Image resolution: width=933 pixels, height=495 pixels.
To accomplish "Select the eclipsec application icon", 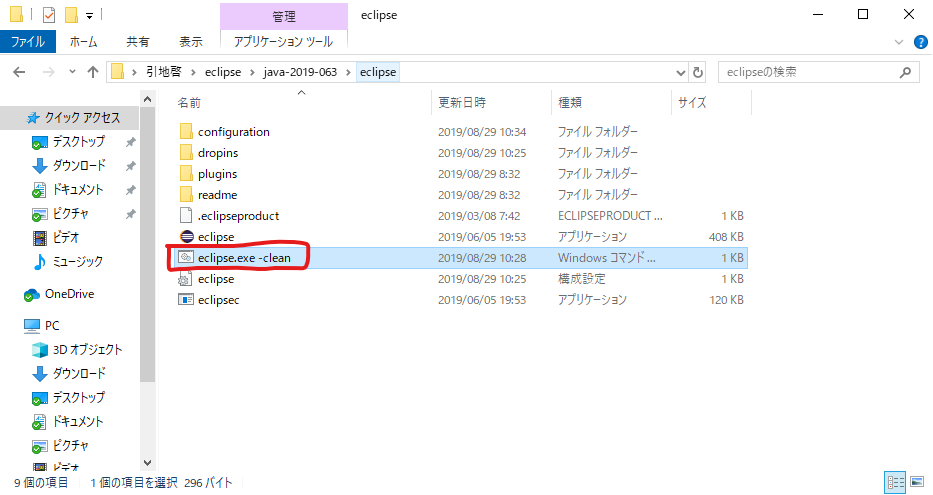I will point(186,300).
